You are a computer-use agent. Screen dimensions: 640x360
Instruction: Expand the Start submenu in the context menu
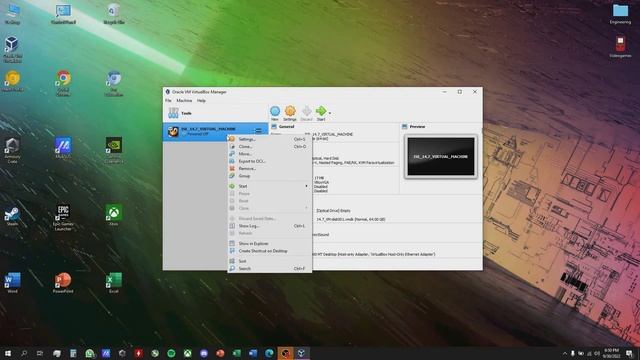269,186
